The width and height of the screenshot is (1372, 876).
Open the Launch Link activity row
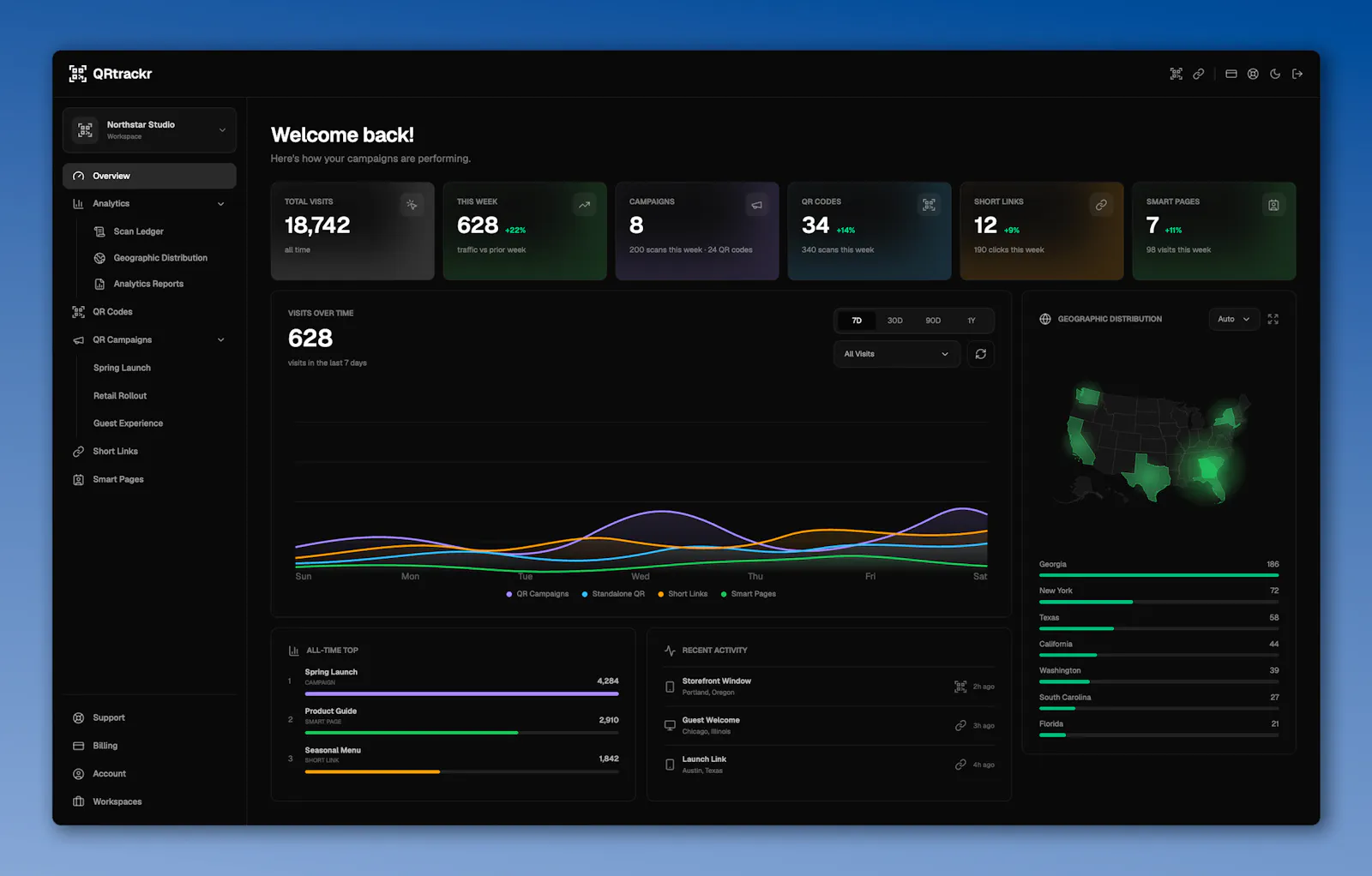tap(829, 765)
